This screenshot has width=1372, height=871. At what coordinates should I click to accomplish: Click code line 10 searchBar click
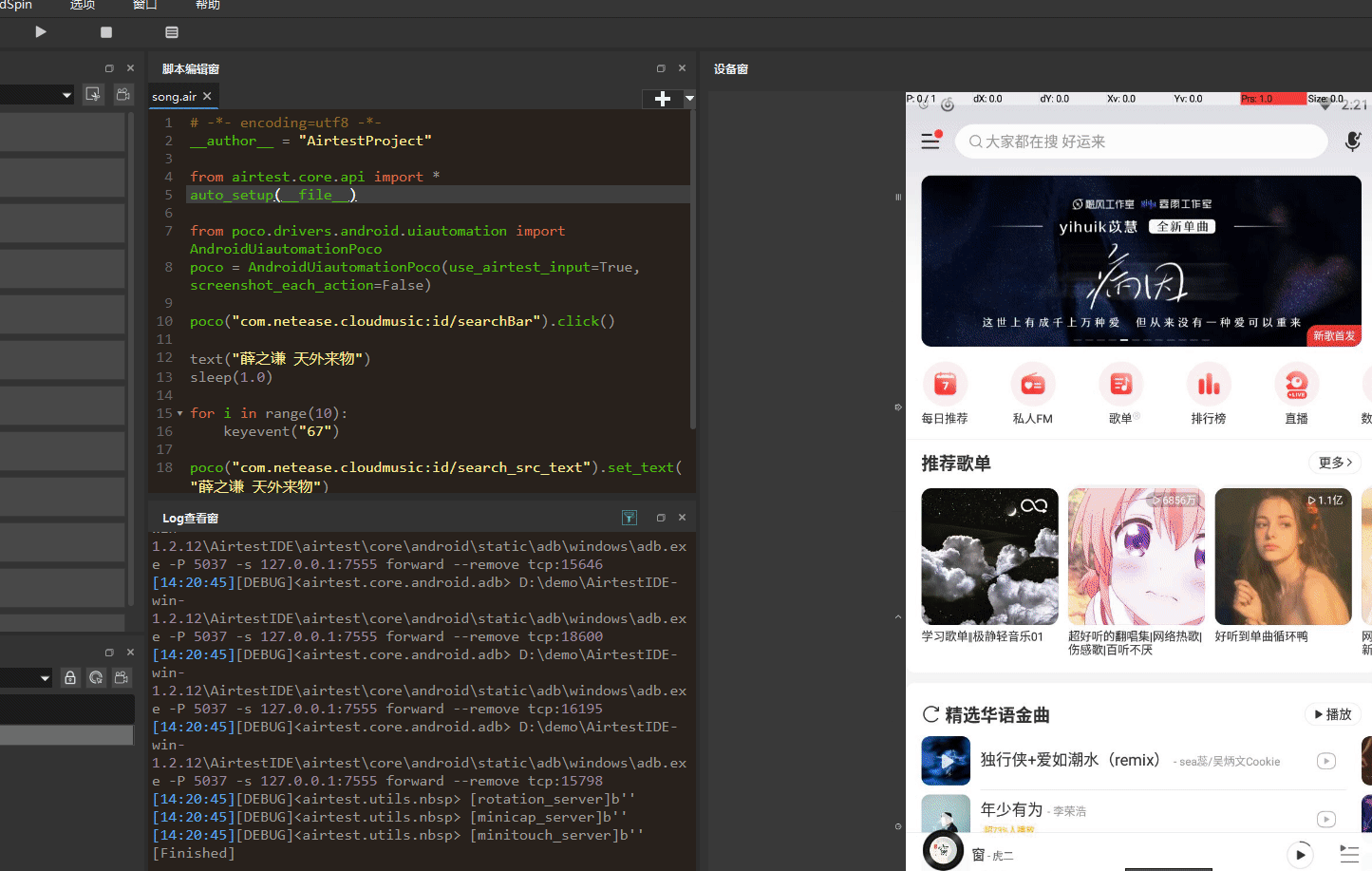pyautogui.click(x=403, y=321)
